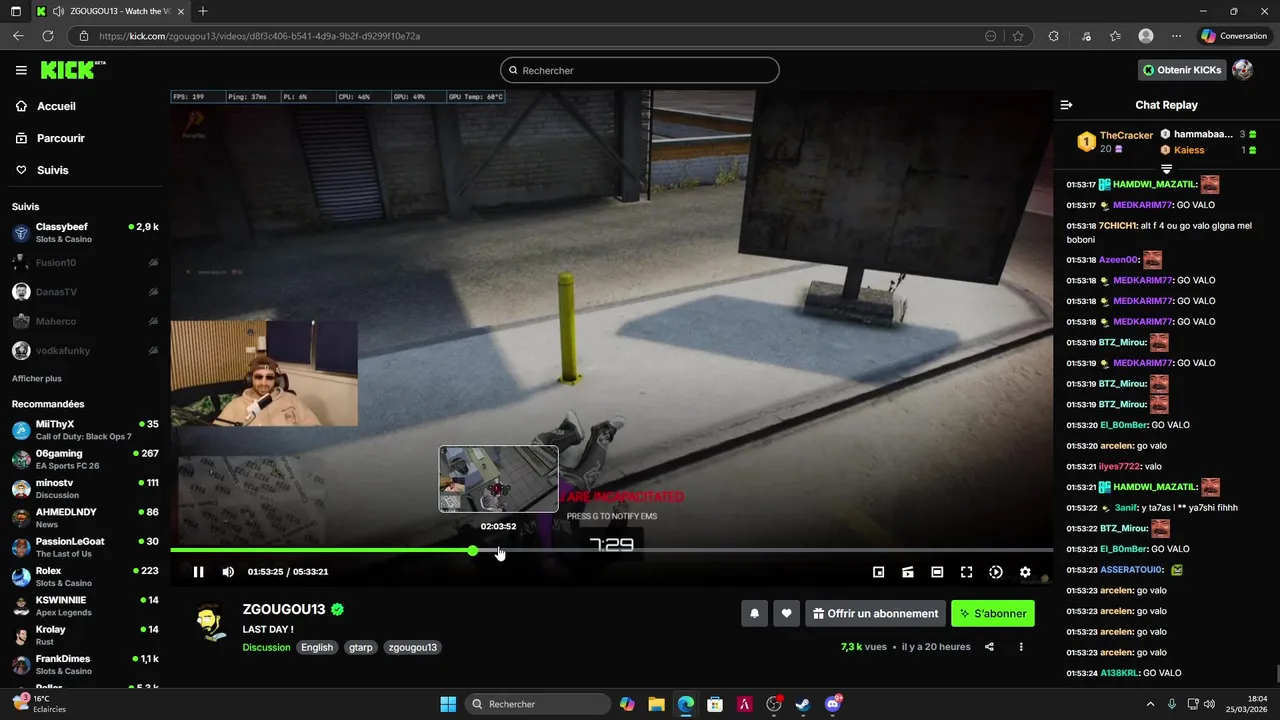This screenshot has height=720, width=1280.
Task: Open minostv recommended channel
Action: coord(85,489)
